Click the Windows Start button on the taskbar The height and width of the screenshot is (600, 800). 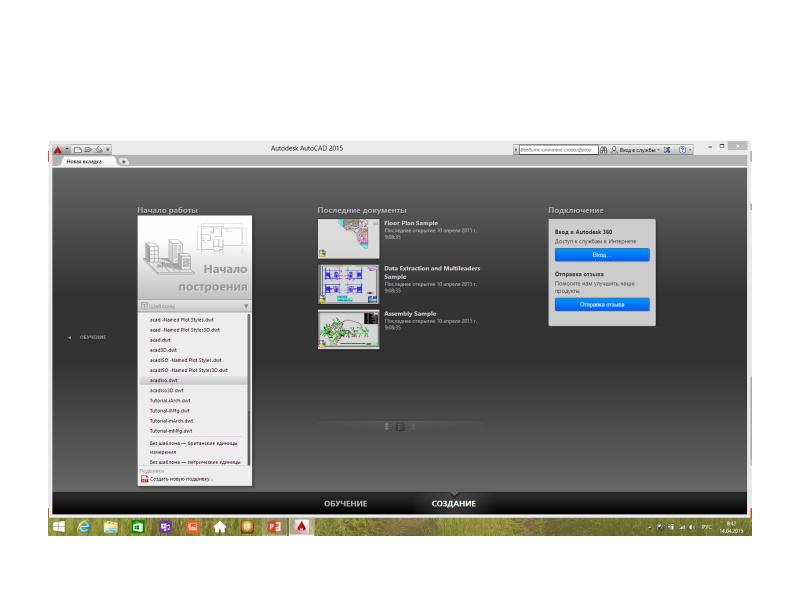59,527
